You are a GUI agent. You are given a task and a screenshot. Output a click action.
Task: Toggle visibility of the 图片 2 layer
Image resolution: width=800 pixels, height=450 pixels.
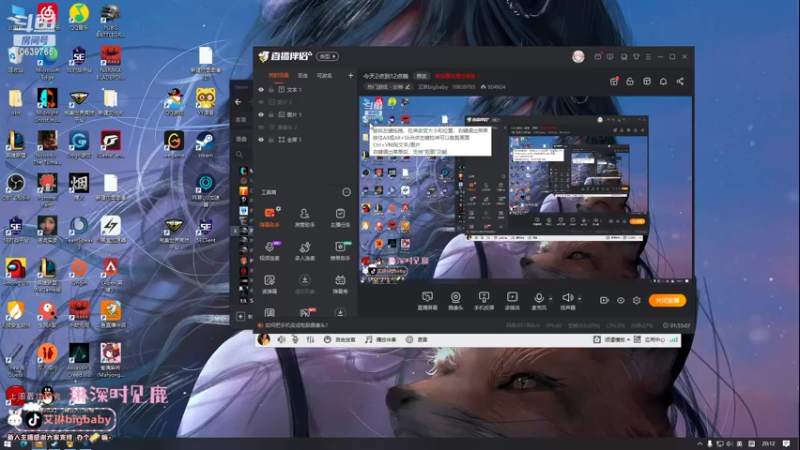[261, 102]
